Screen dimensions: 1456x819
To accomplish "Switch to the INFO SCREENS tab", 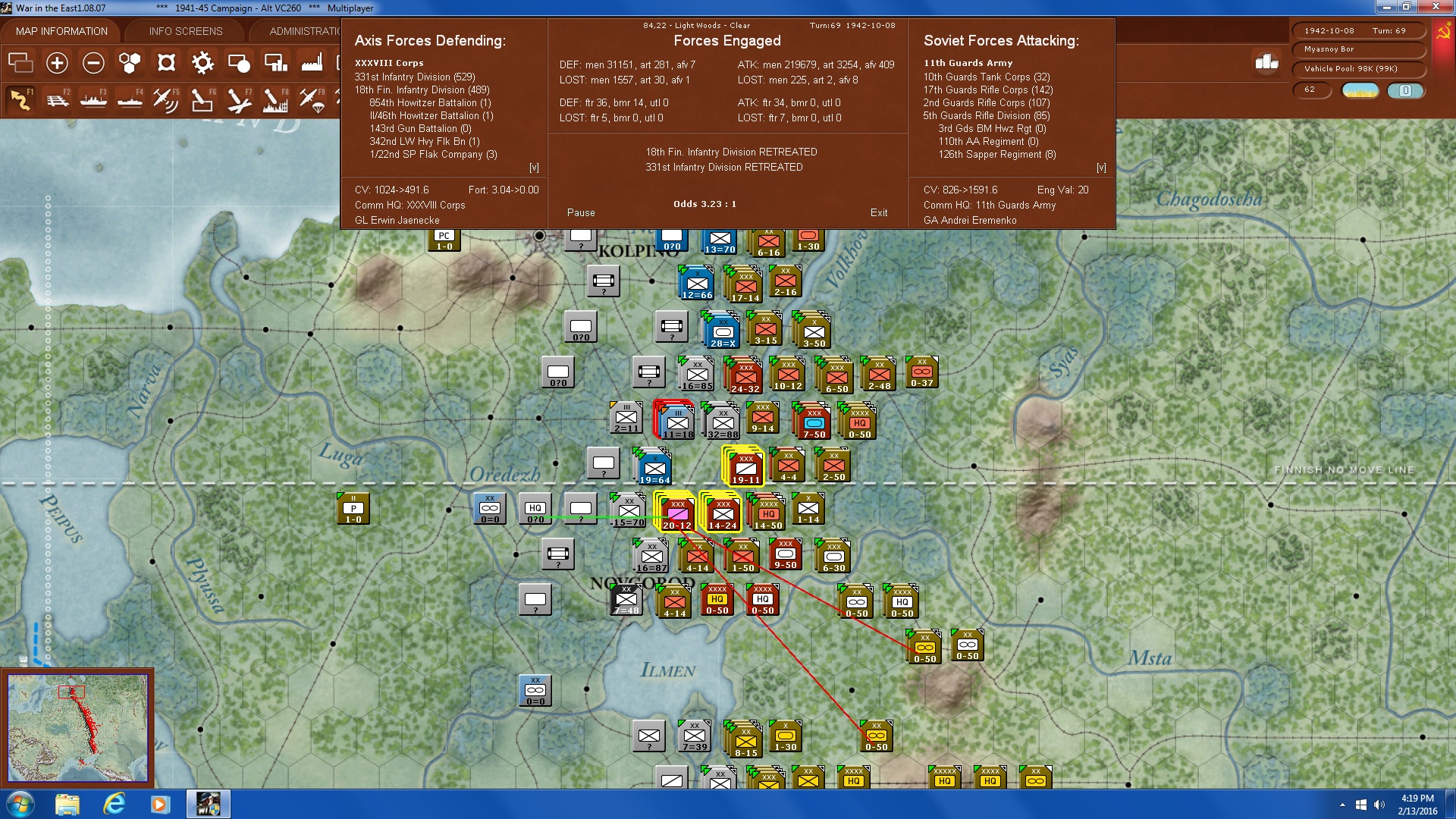I will 186,31.
